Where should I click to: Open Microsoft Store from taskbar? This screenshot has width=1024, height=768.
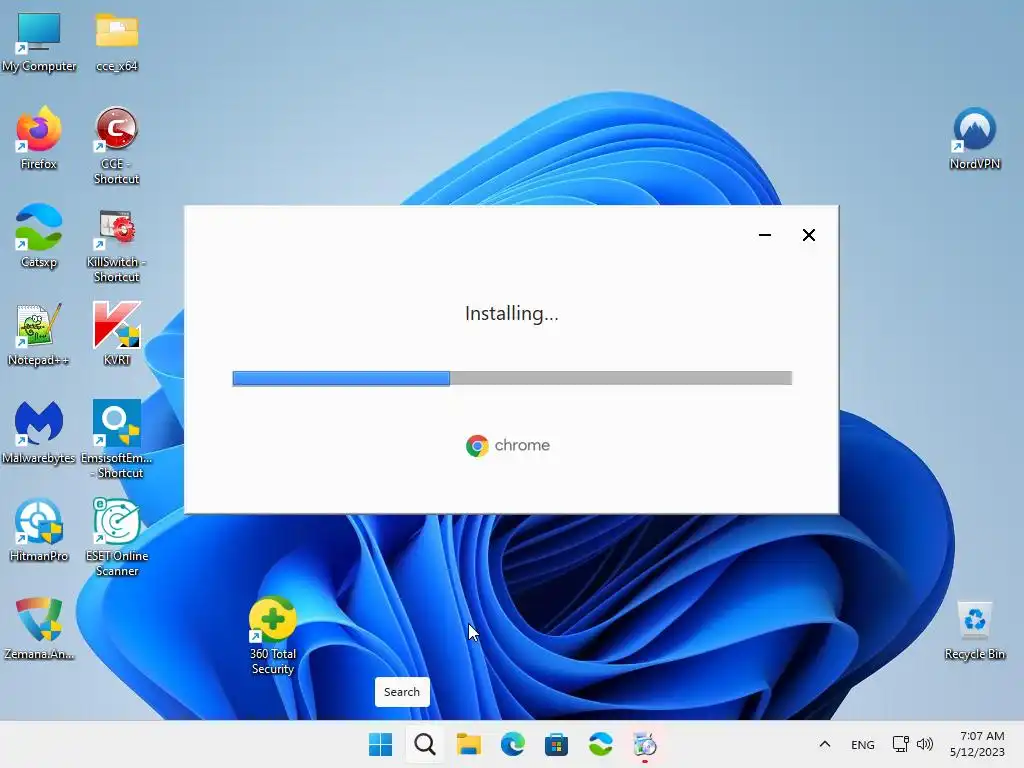[x=556, y=744]
